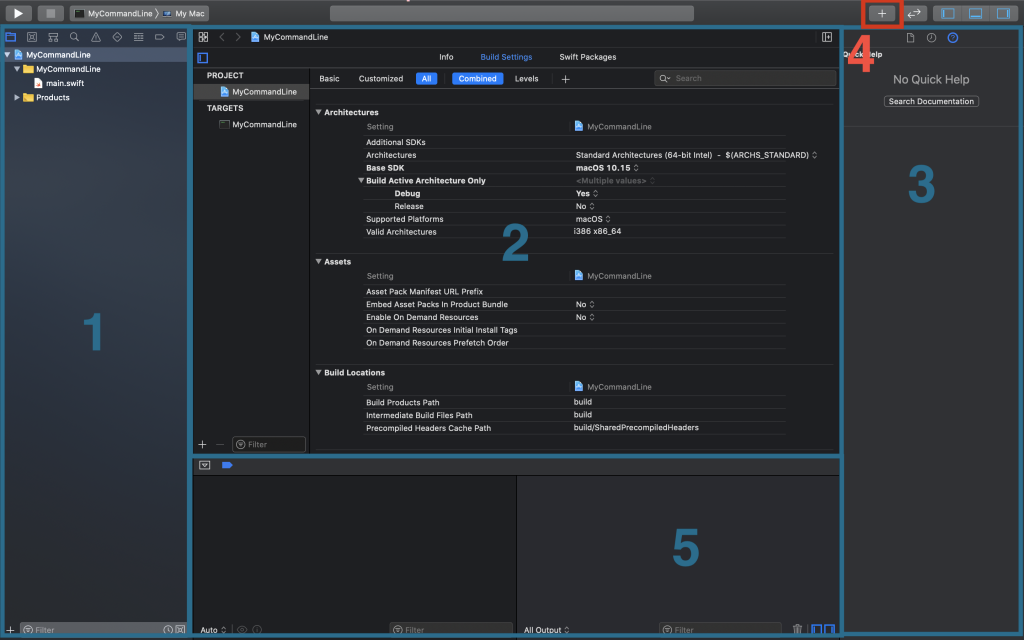Add a user-defined build setting
Viewport: 1024px width, 640px height.
pyautogui.click(x=566, y=79)
